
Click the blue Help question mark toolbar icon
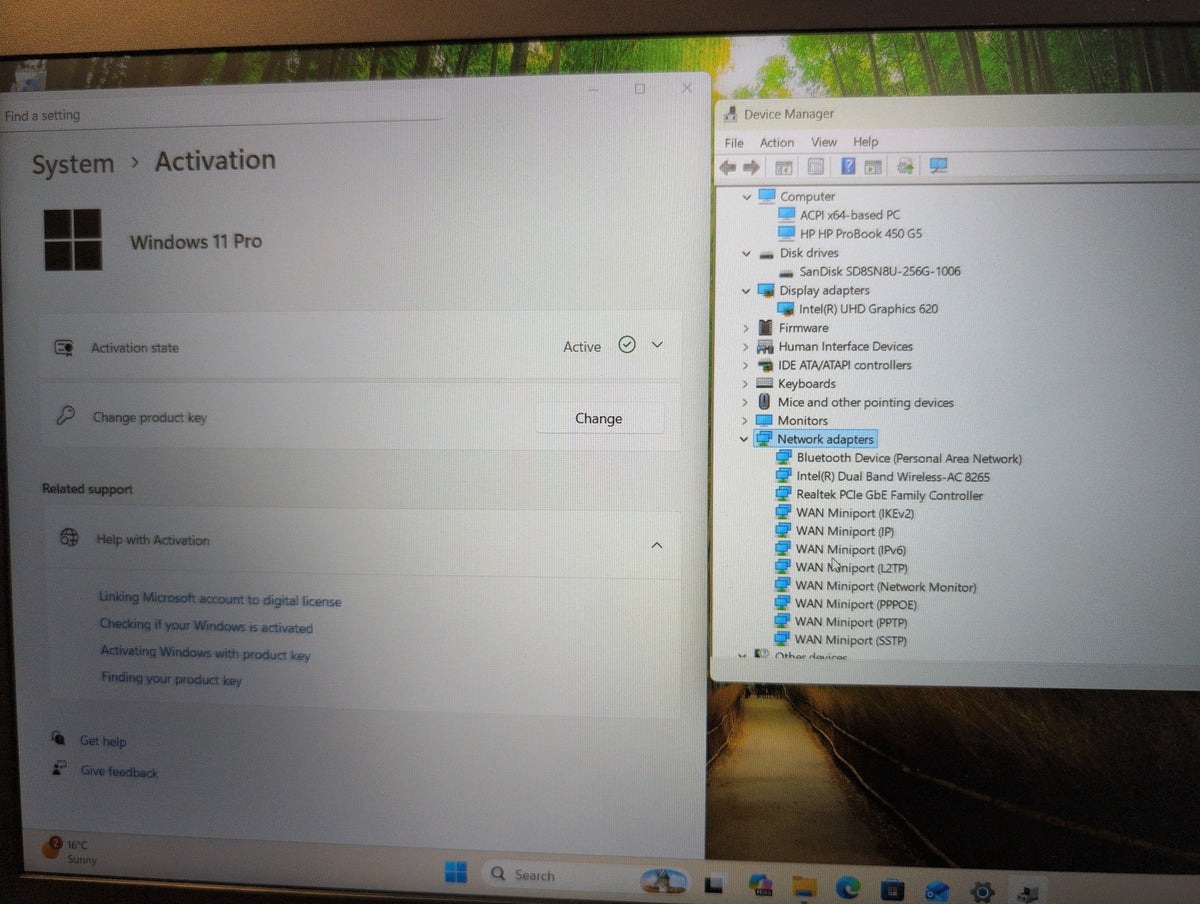pos(848,167)
